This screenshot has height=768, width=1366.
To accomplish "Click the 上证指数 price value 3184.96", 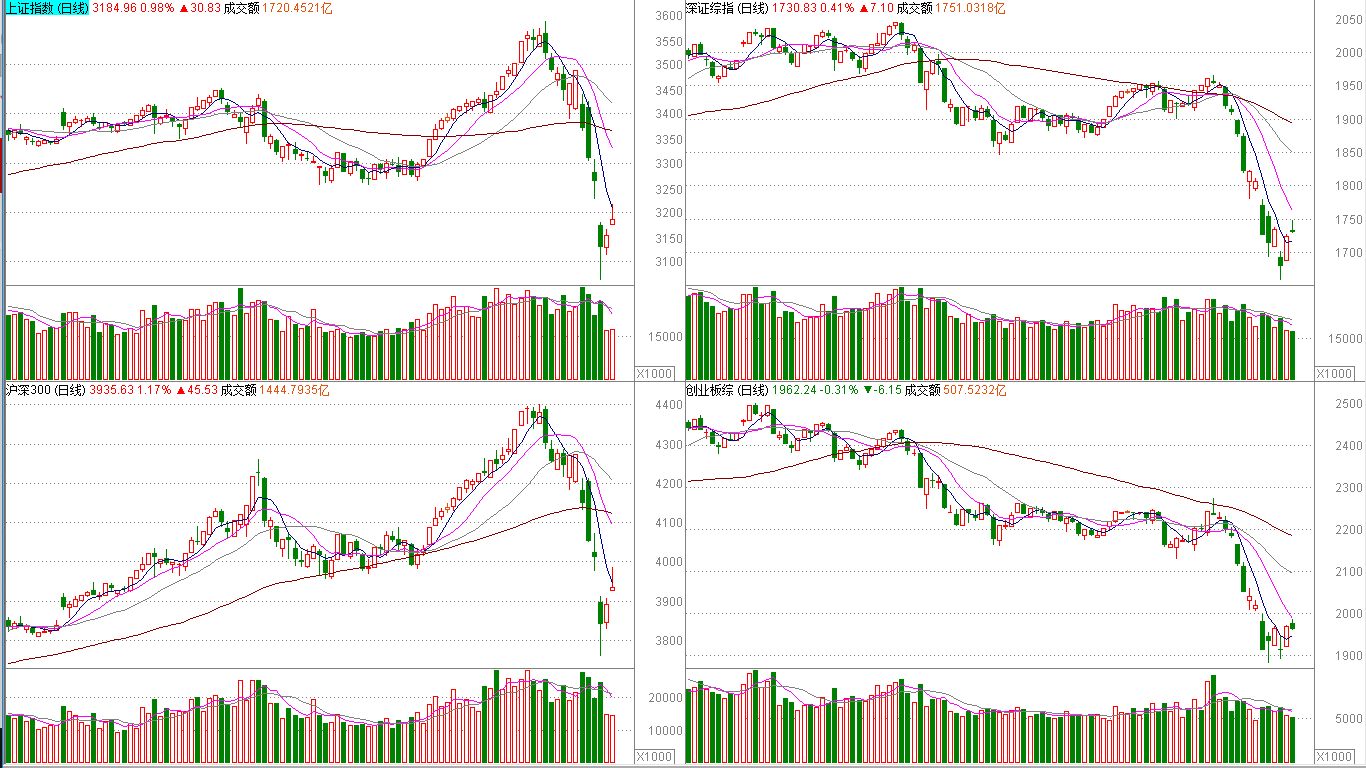I will pyautogui.click(x=114, y=8).
